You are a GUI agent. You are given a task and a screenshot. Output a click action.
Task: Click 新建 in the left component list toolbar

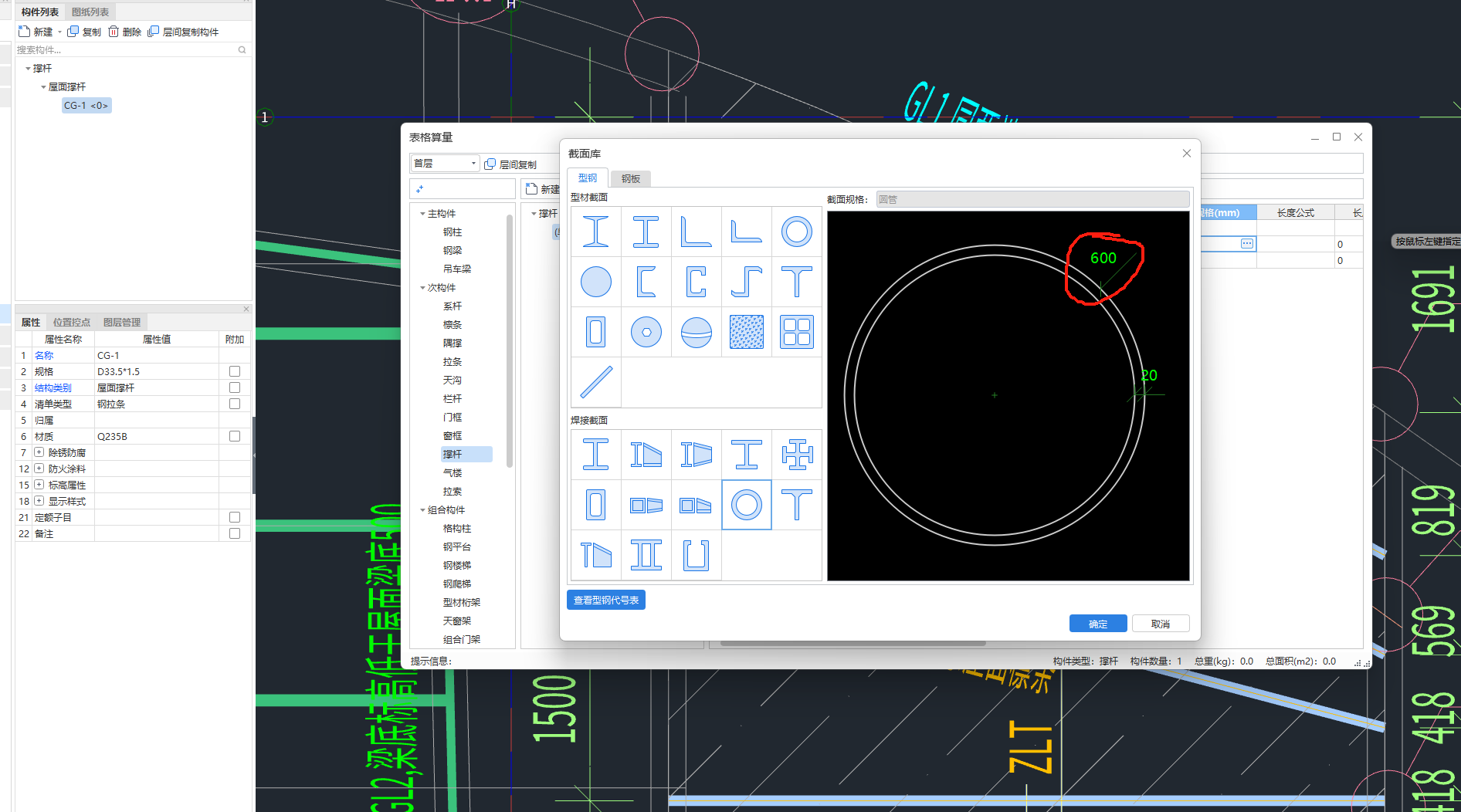[x=36, y=32]
